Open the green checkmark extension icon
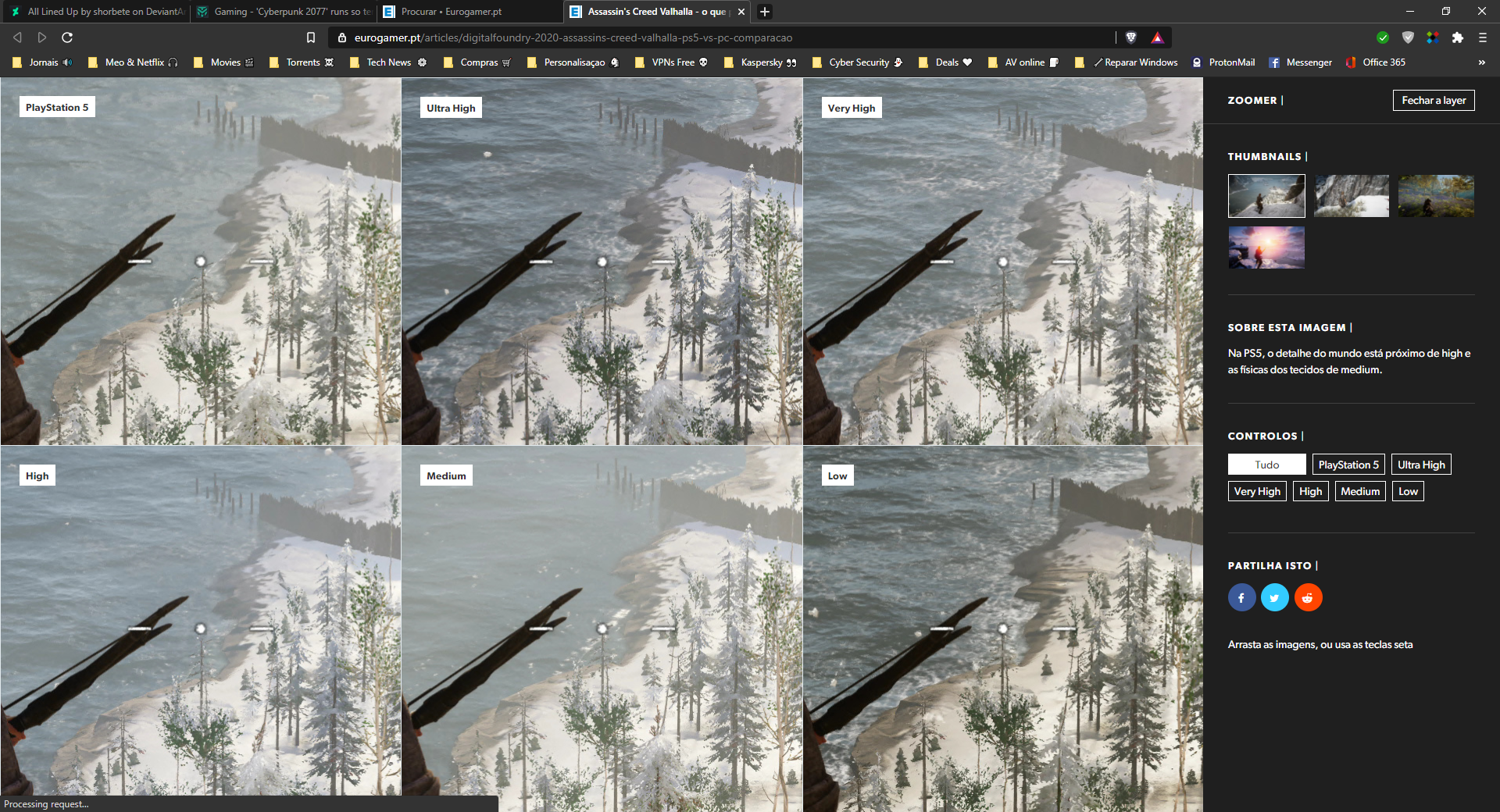 pos(1383,37)
